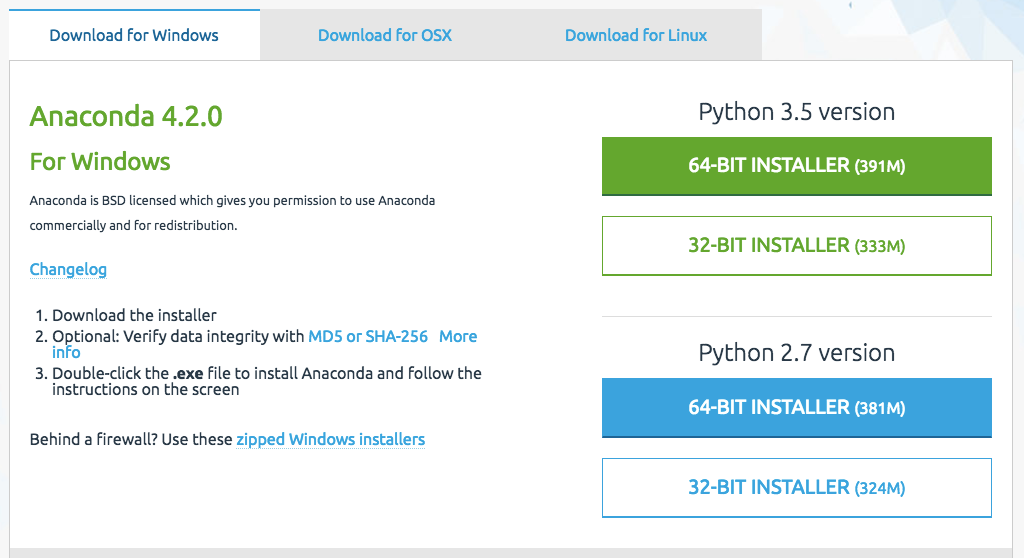This screenshot has height=558, width=1024.
Task: Switch to the Download for Windows tab
Action: click(x=134, y=35)
